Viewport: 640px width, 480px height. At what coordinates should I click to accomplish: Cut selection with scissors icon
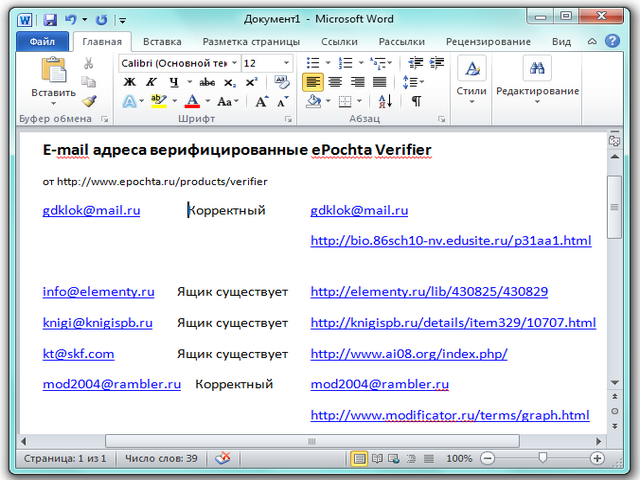click(89, 63)
